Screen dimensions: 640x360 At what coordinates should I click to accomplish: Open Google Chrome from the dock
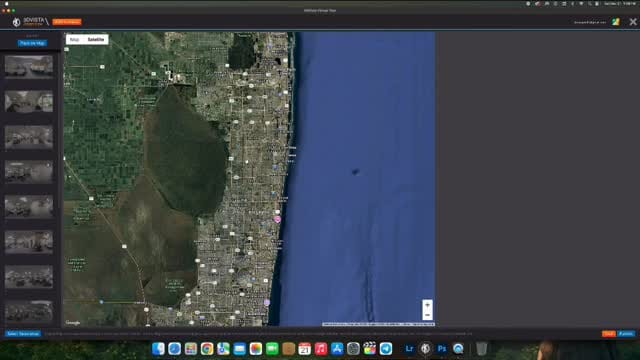(207, 349)
